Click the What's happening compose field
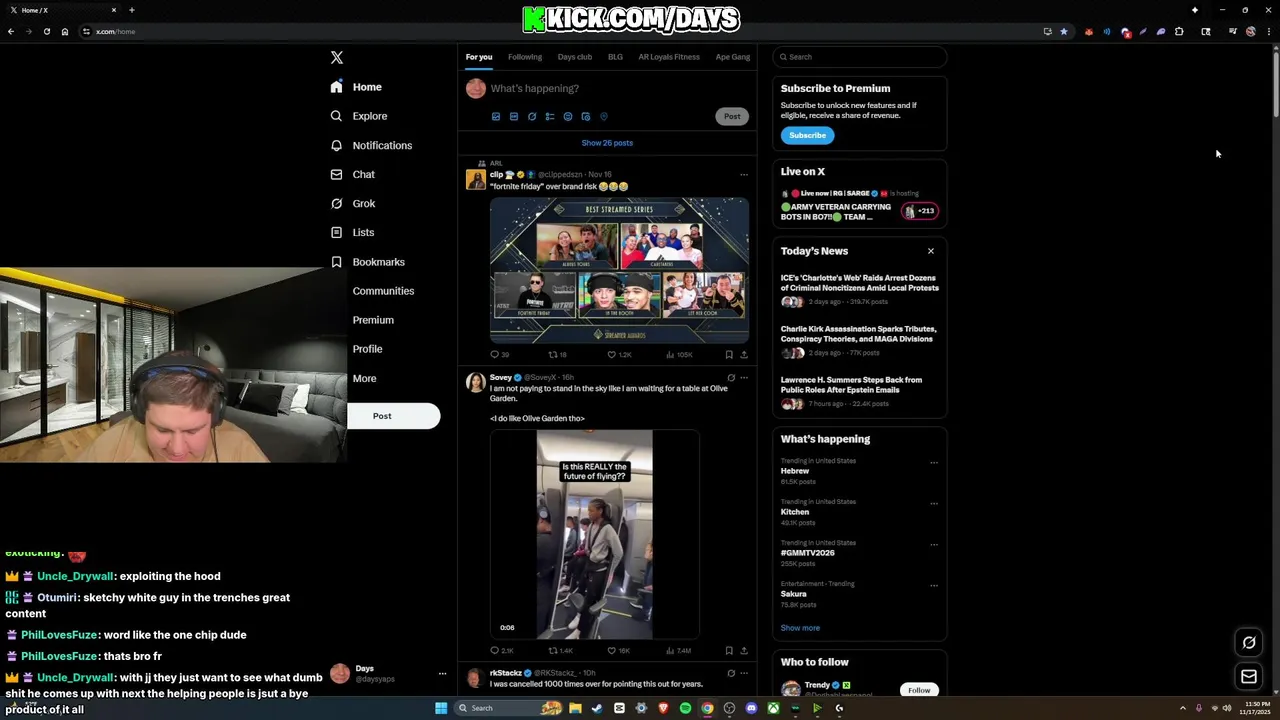Viewport: 1280px width, 720px height. [x=617, y=89]
